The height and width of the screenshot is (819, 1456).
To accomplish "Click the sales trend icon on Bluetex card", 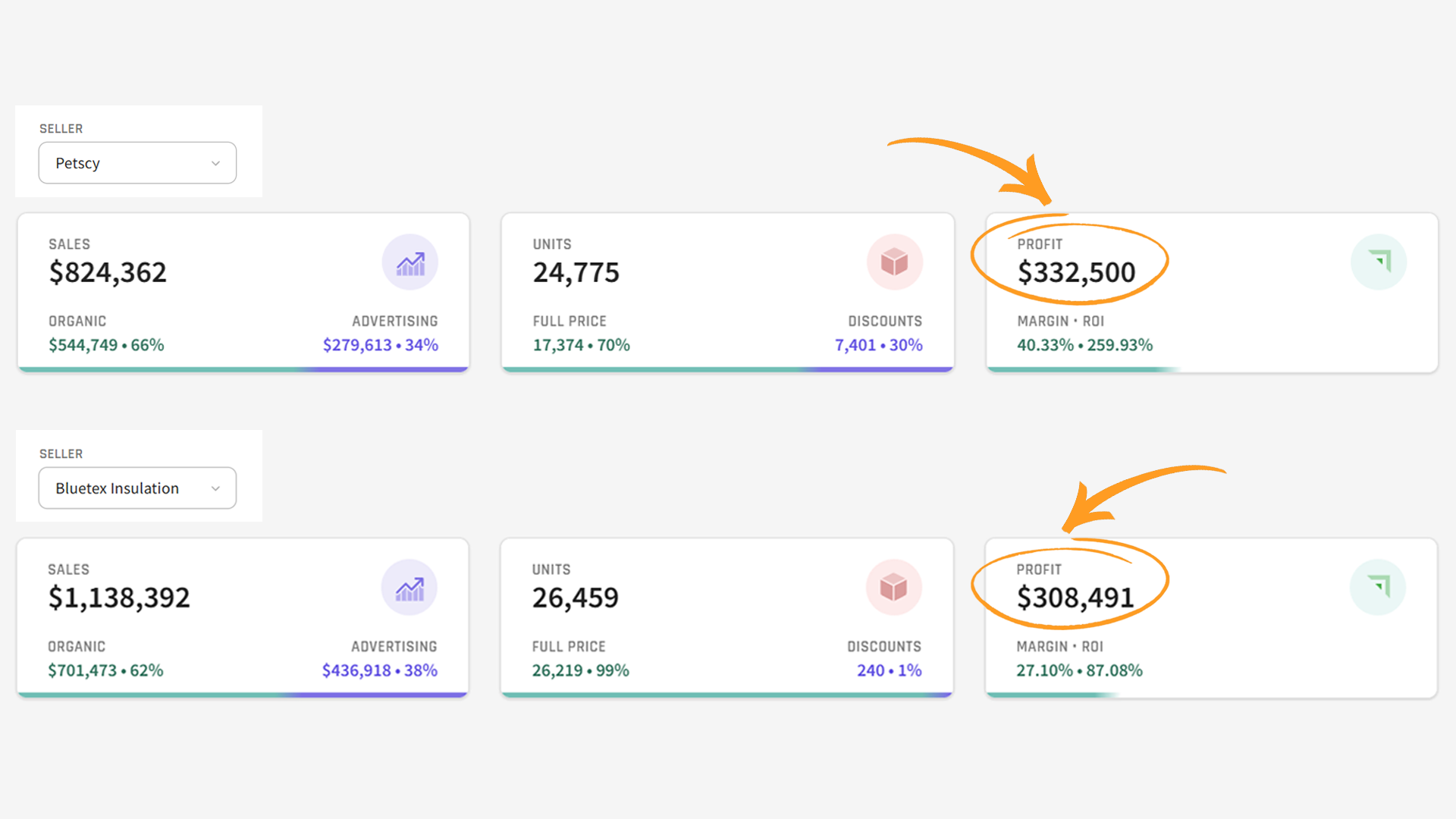I will tap(409, 587).
